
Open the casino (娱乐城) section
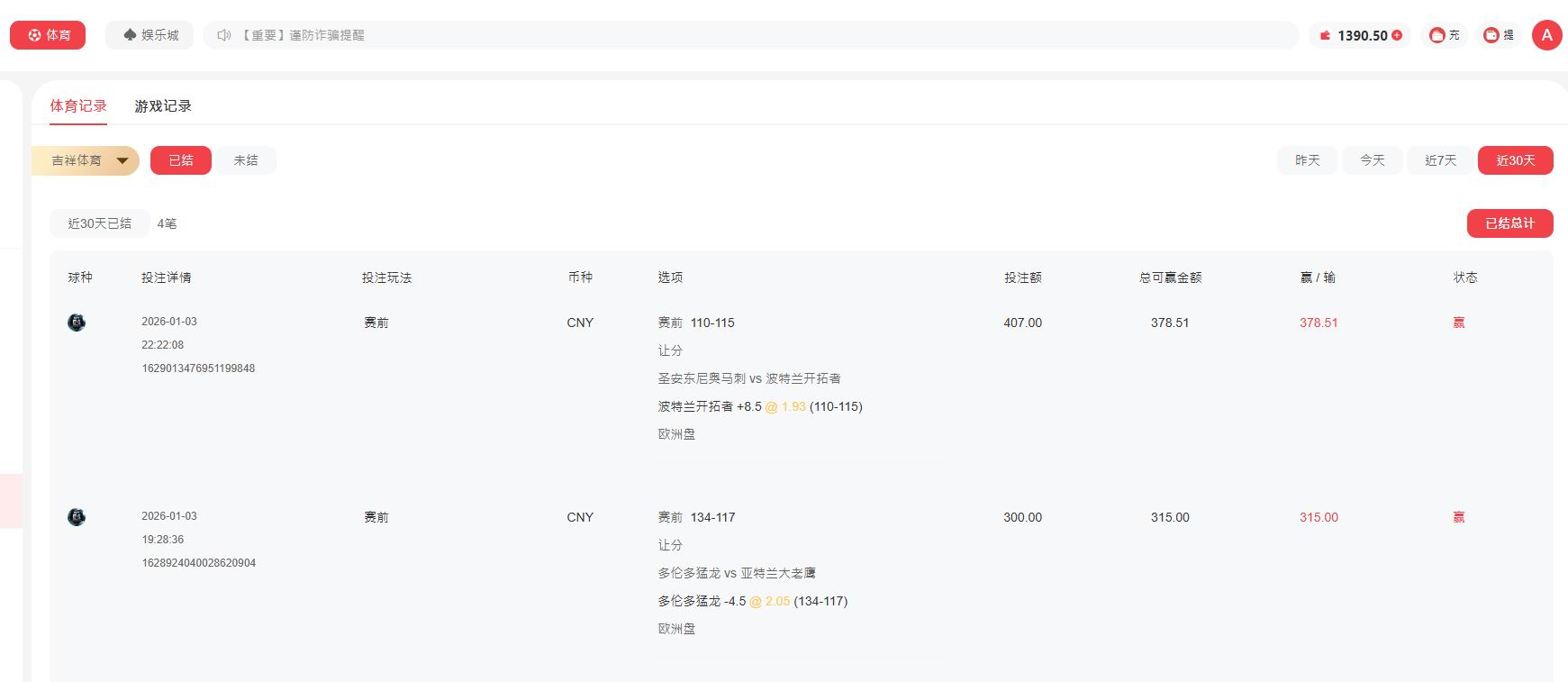click(150, 35)
